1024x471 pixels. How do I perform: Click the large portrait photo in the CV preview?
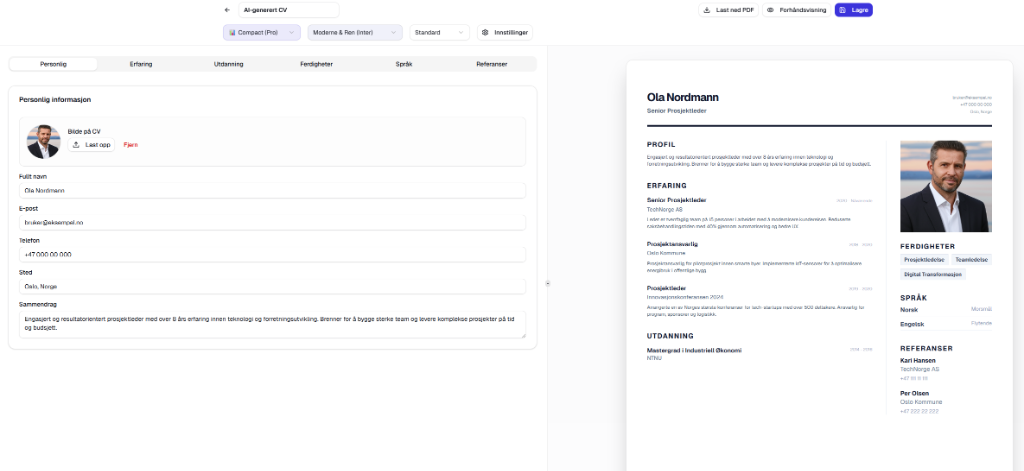tap(946, 186)
